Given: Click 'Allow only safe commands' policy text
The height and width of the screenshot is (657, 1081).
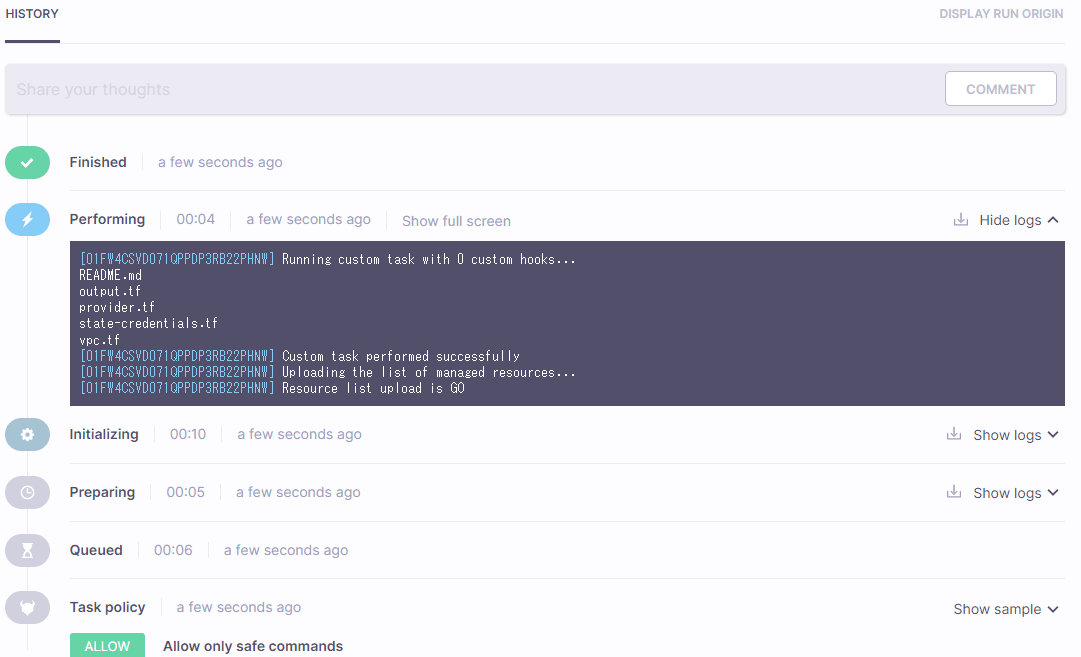Looking at the screenshot, I should [x=253, y=646].
